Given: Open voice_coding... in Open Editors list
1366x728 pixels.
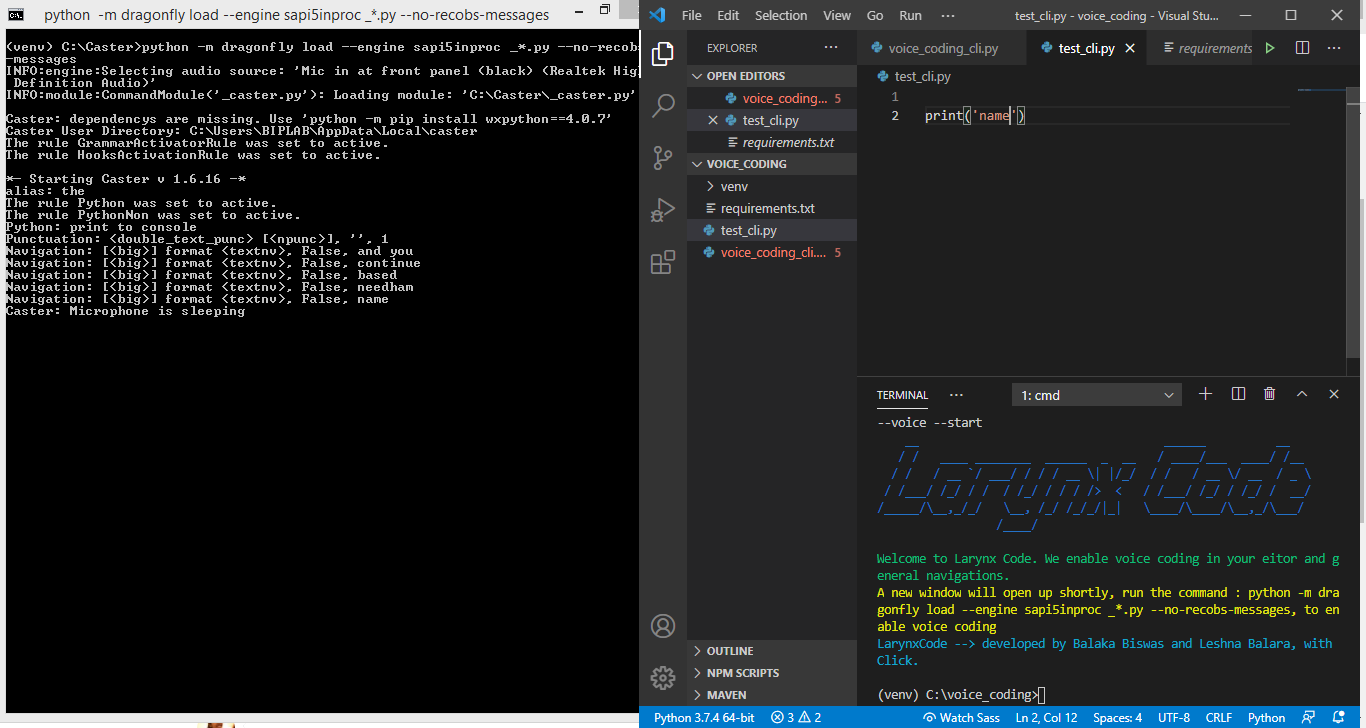Looking at the screenshot, I should click(772, 98).
